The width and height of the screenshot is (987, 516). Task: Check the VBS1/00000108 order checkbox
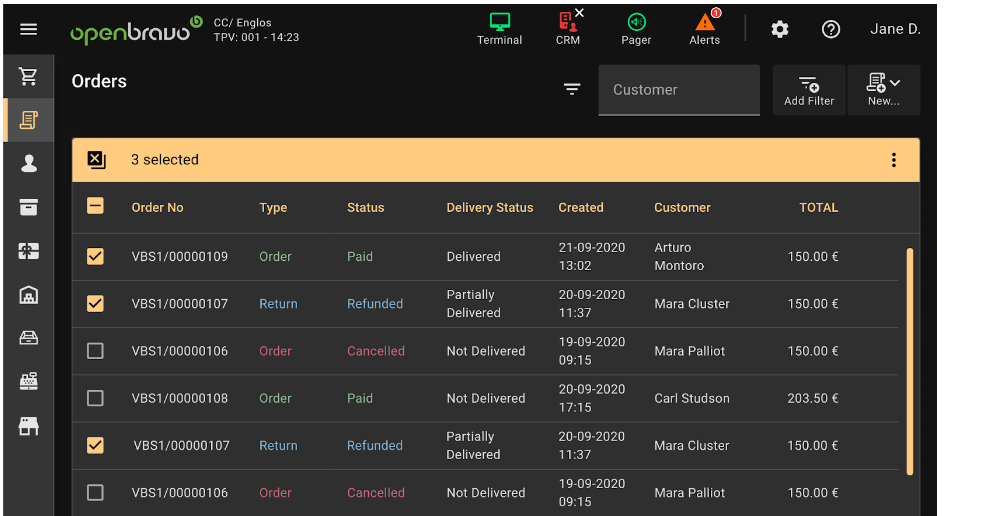click(x=95, y=398)
